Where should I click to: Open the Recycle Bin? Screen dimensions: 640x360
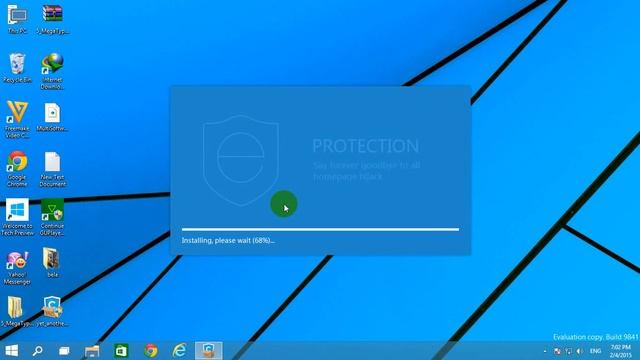(17, 68)
